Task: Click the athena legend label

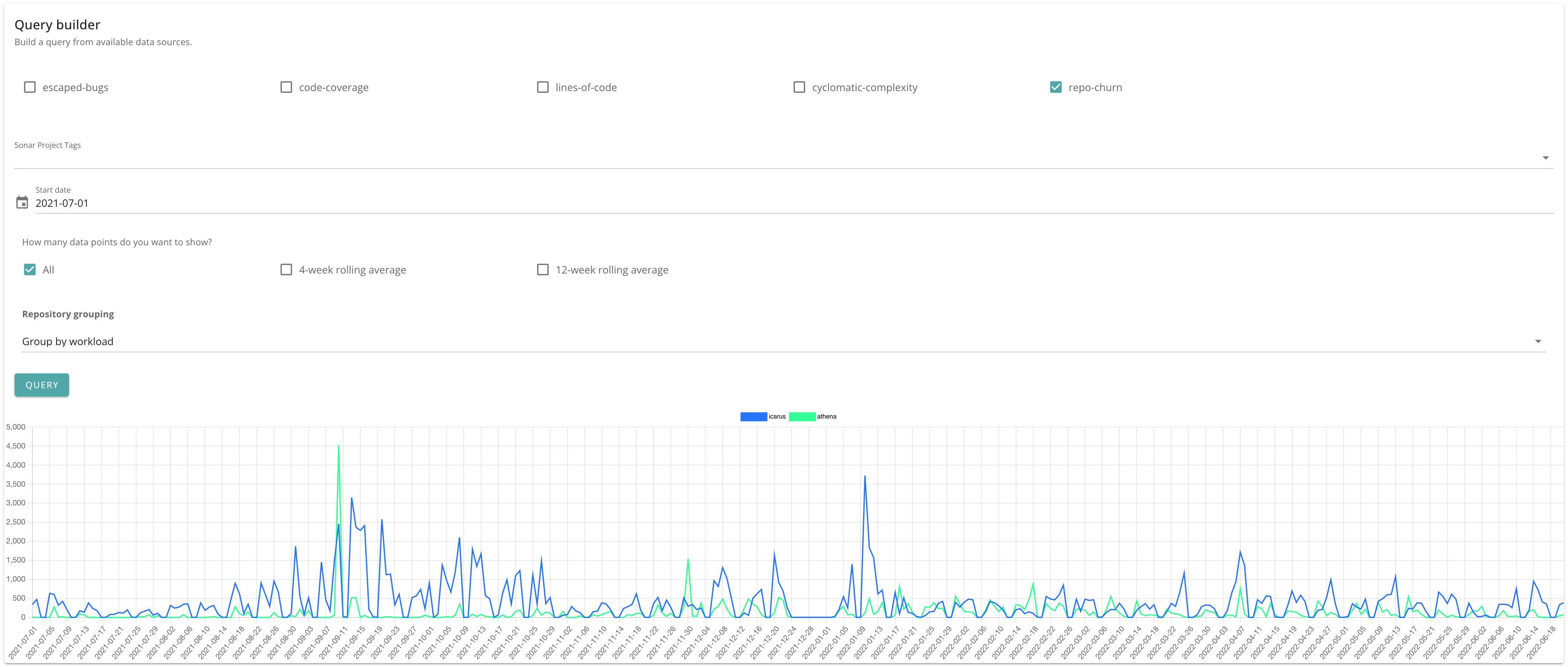Action: (827, 417)
